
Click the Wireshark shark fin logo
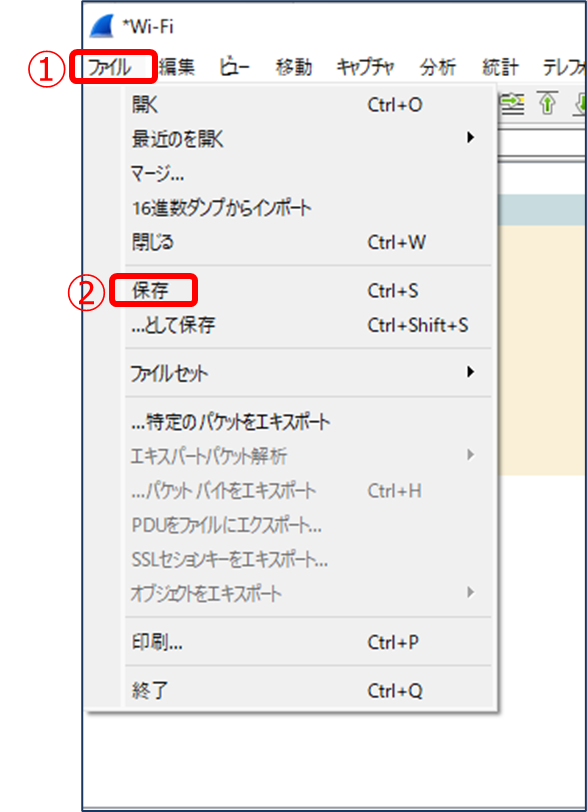tap(102, 26)
